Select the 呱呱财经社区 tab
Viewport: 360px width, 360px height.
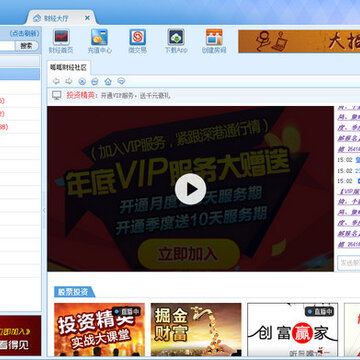(68, 68)
